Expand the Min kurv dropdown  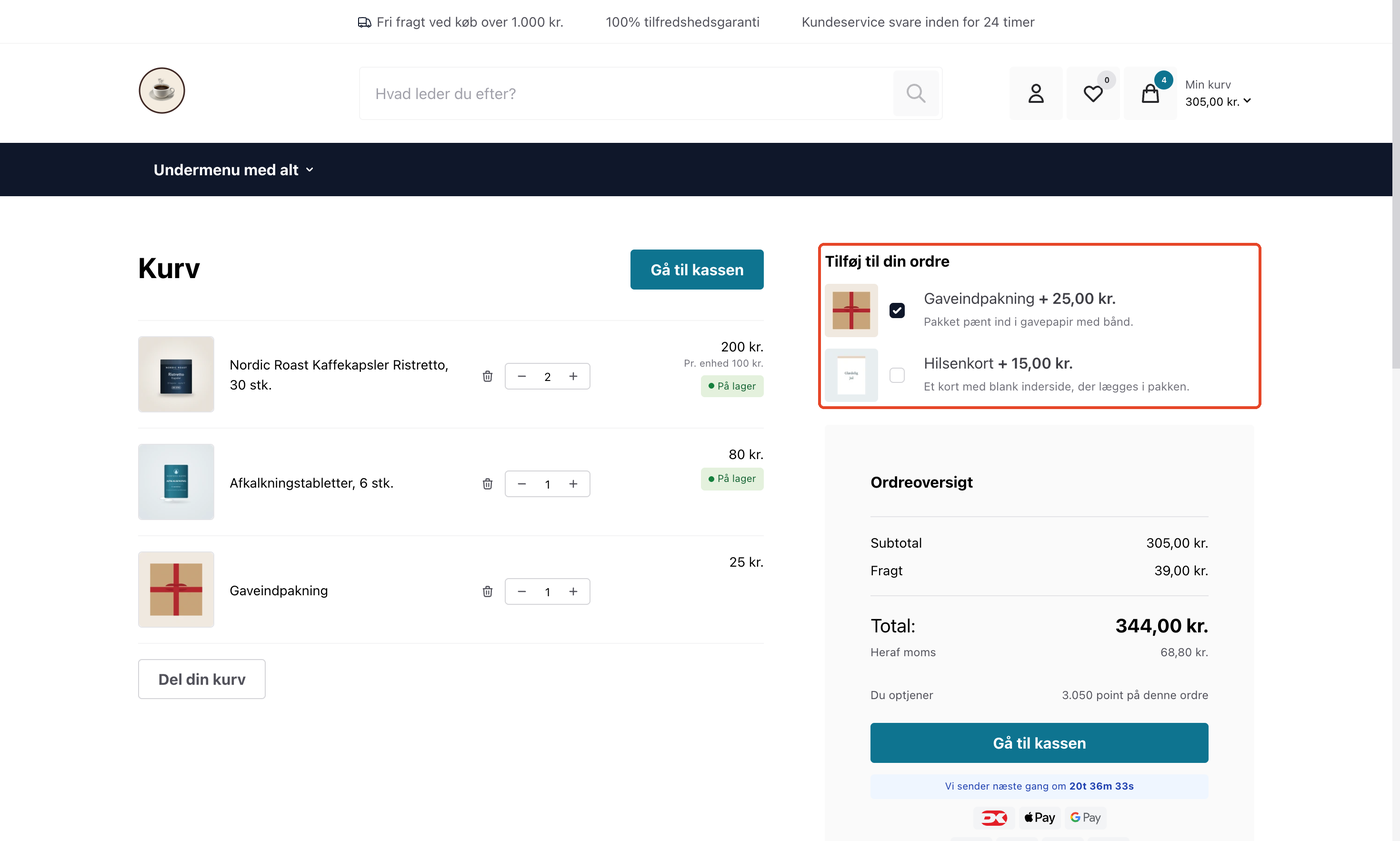(1218, 93)
